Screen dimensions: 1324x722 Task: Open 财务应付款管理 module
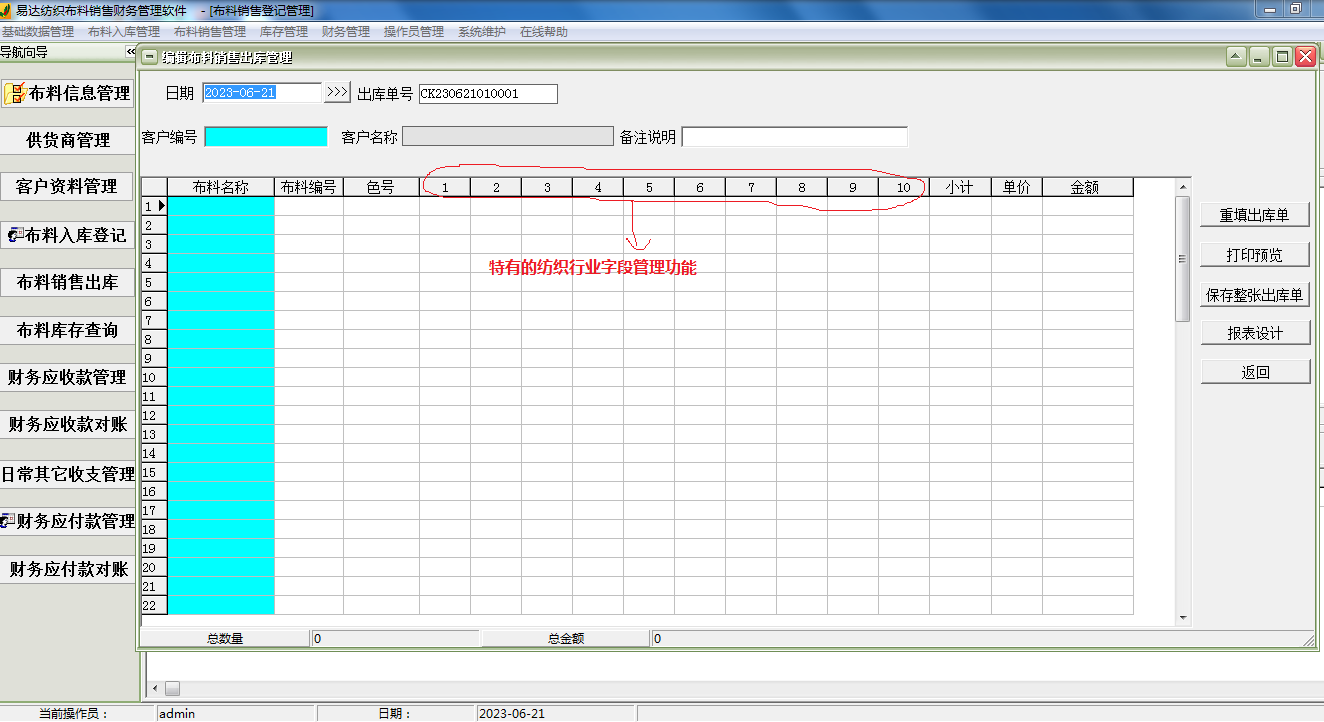click(67, 519)
